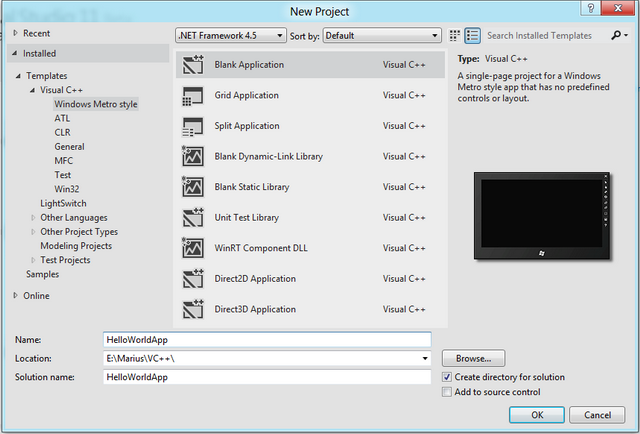Click the Solution name input field
640x434 pixels.
267,377
